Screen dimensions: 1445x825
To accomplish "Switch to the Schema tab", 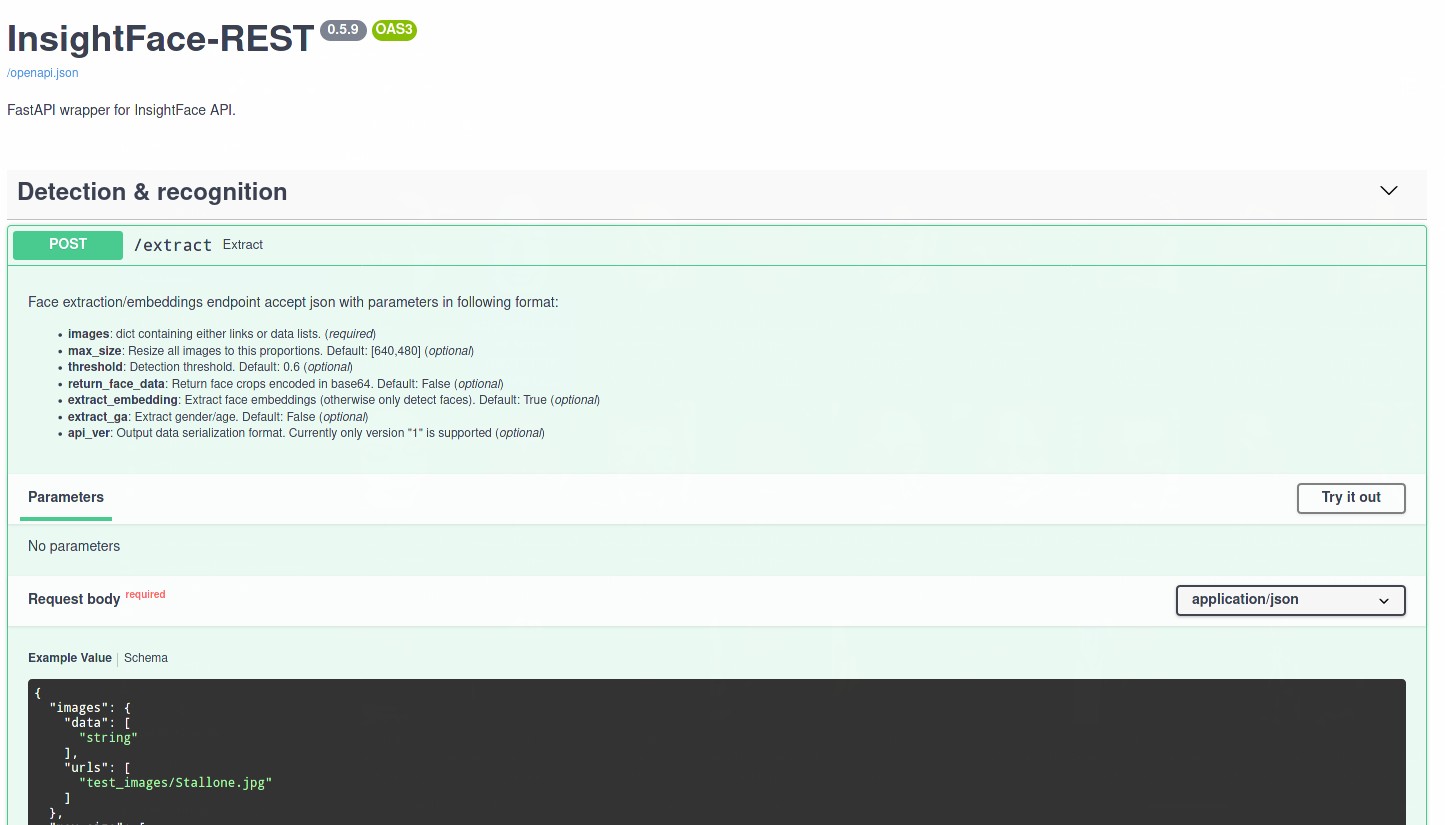I will [146, 658].
